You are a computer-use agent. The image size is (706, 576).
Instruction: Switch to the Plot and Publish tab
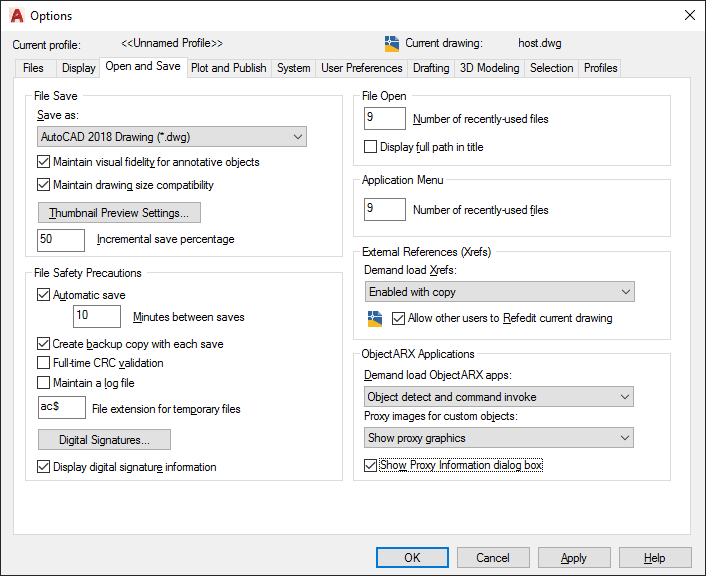click(229, 68)
